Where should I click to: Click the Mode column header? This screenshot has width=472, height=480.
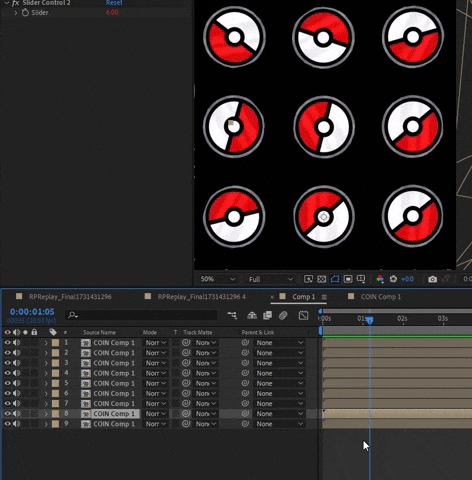(x=150, y=332)
